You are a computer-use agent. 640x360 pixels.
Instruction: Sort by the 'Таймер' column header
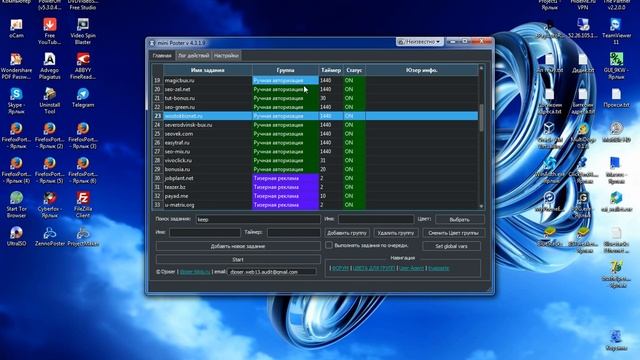331,70
